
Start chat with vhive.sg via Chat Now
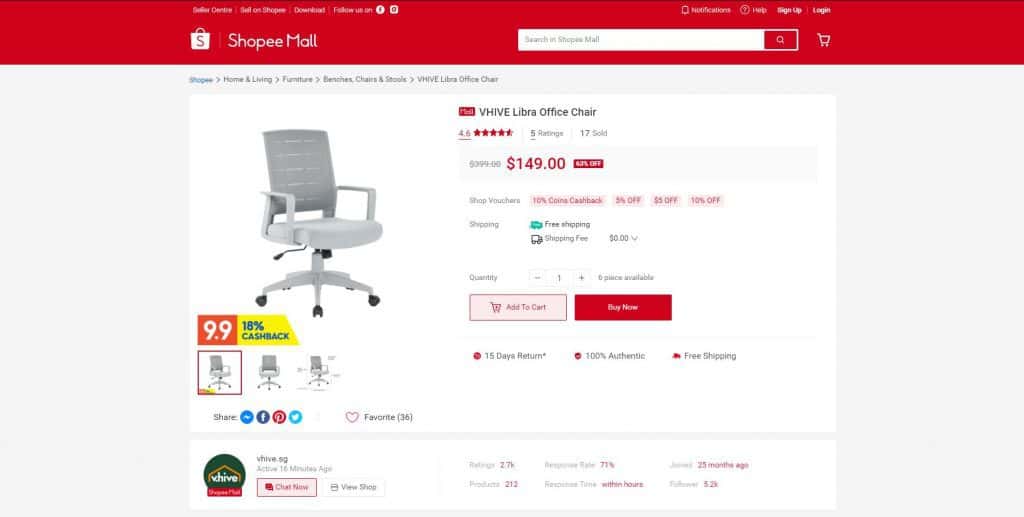point(287,487)
